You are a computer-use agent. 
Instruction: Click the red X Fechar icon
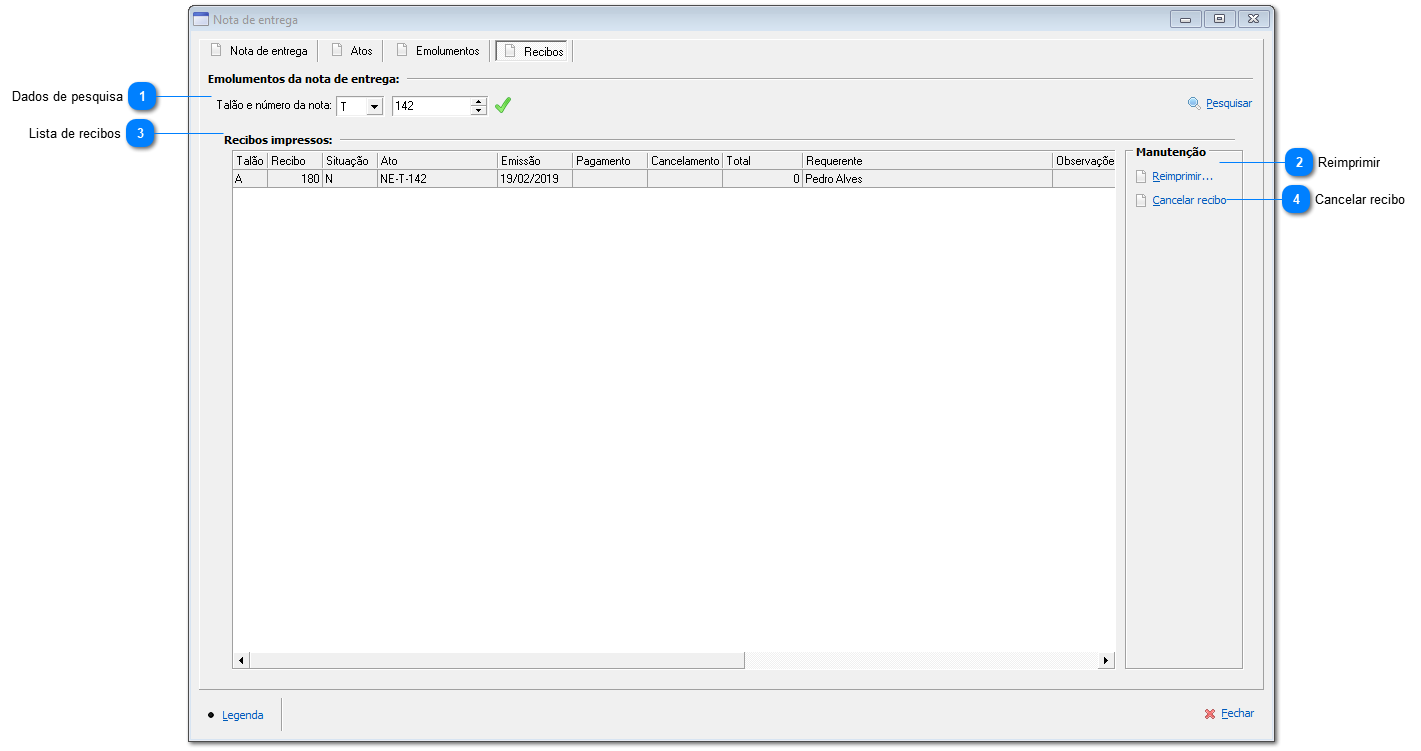click(1210, 714)
